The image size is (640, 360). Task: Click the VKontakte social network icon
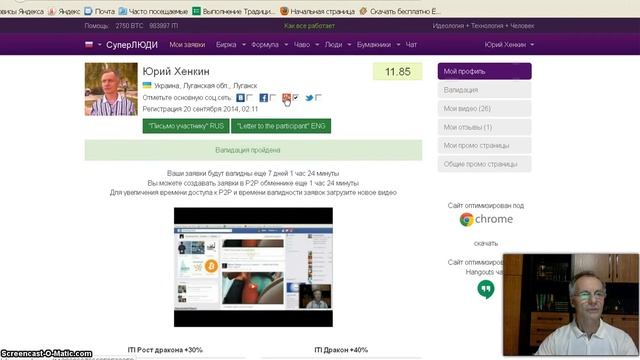pyautogui.click(x=240, y=98)
